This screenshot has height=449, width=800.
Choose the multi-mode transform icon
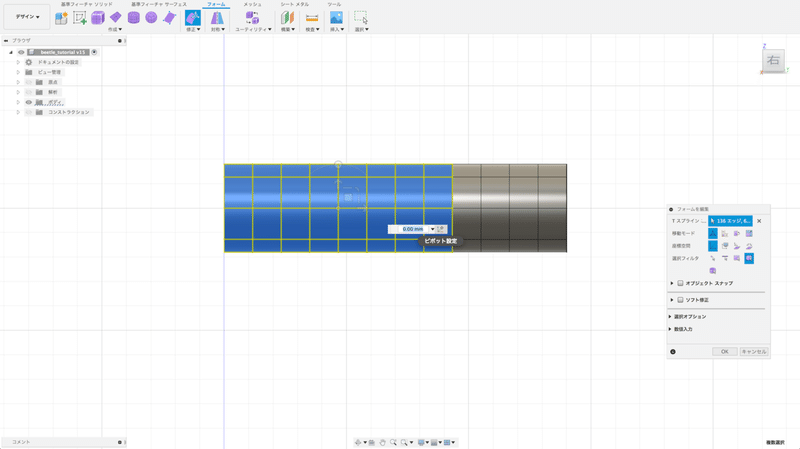(x=713, y=233)
